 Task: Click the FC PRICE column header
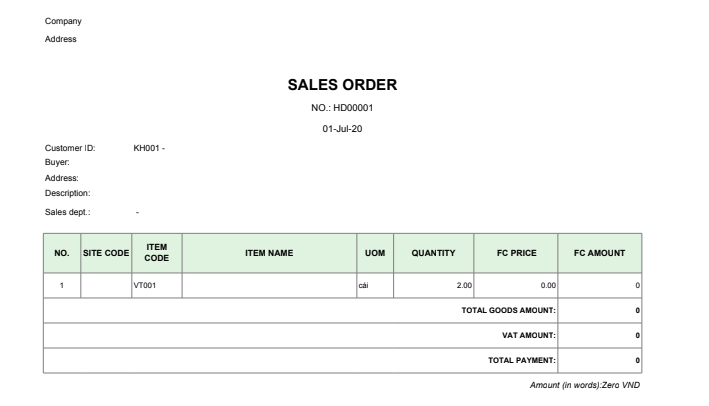point(516,253)
